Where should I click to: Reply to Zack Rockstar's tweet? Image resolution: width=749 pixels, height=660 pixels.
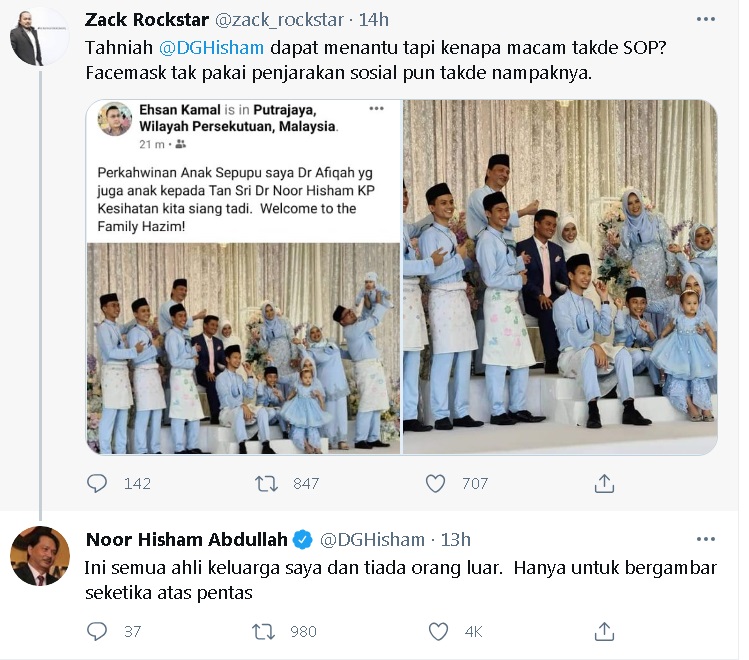tap(97, 483)
